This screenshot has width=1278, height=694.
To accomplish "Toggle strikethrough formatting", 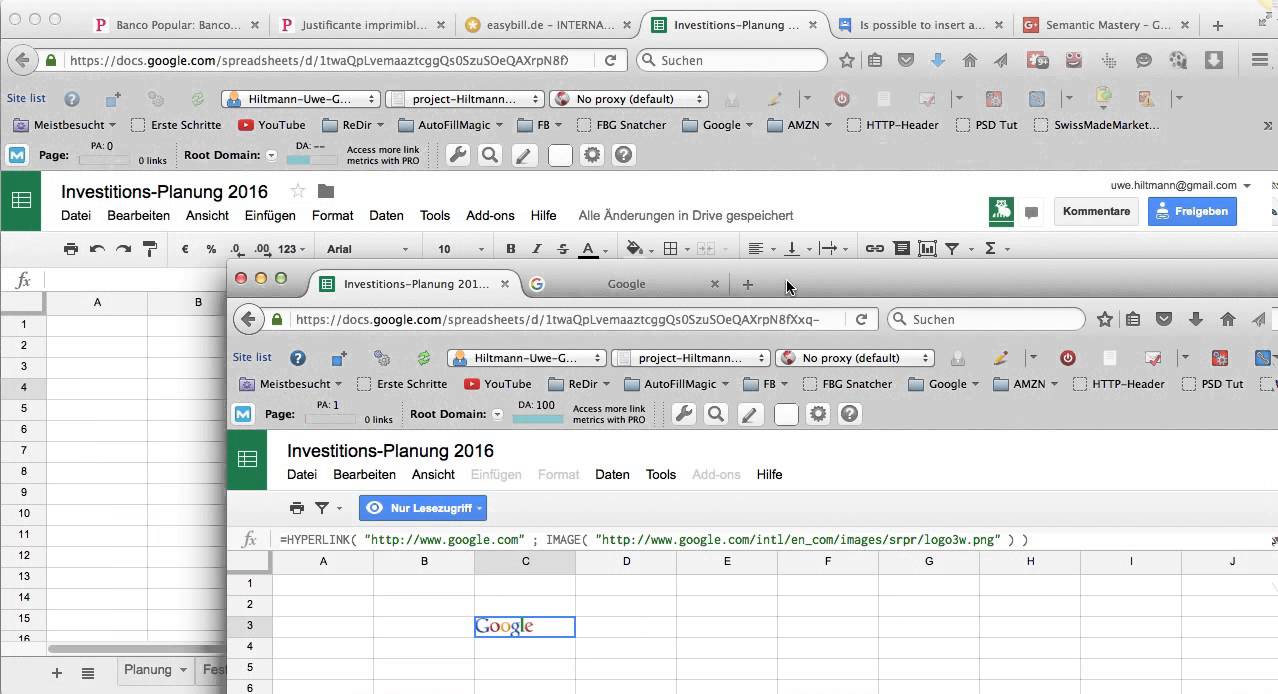I will coord(563,249).
